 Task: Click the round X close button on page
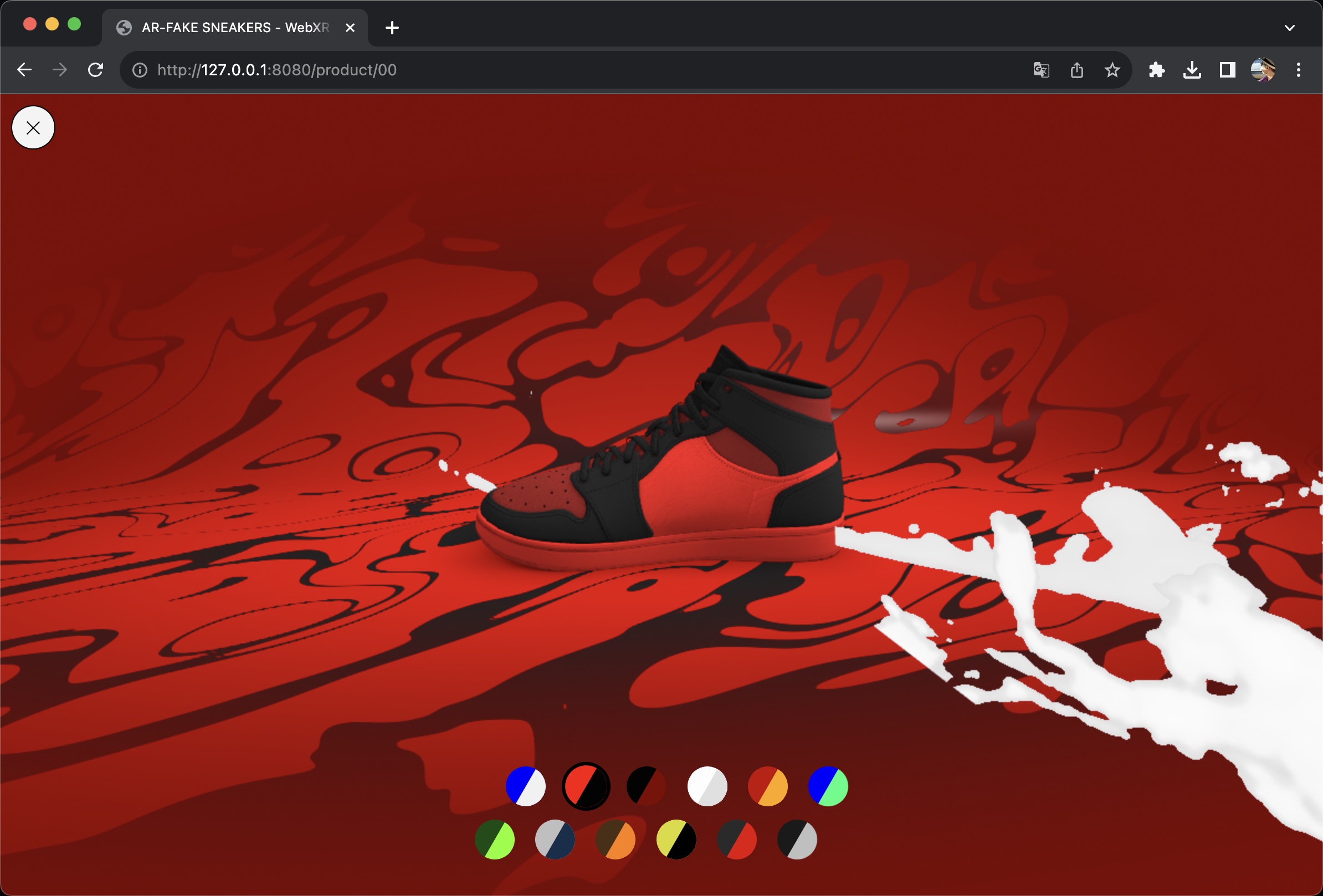(33, 127)
